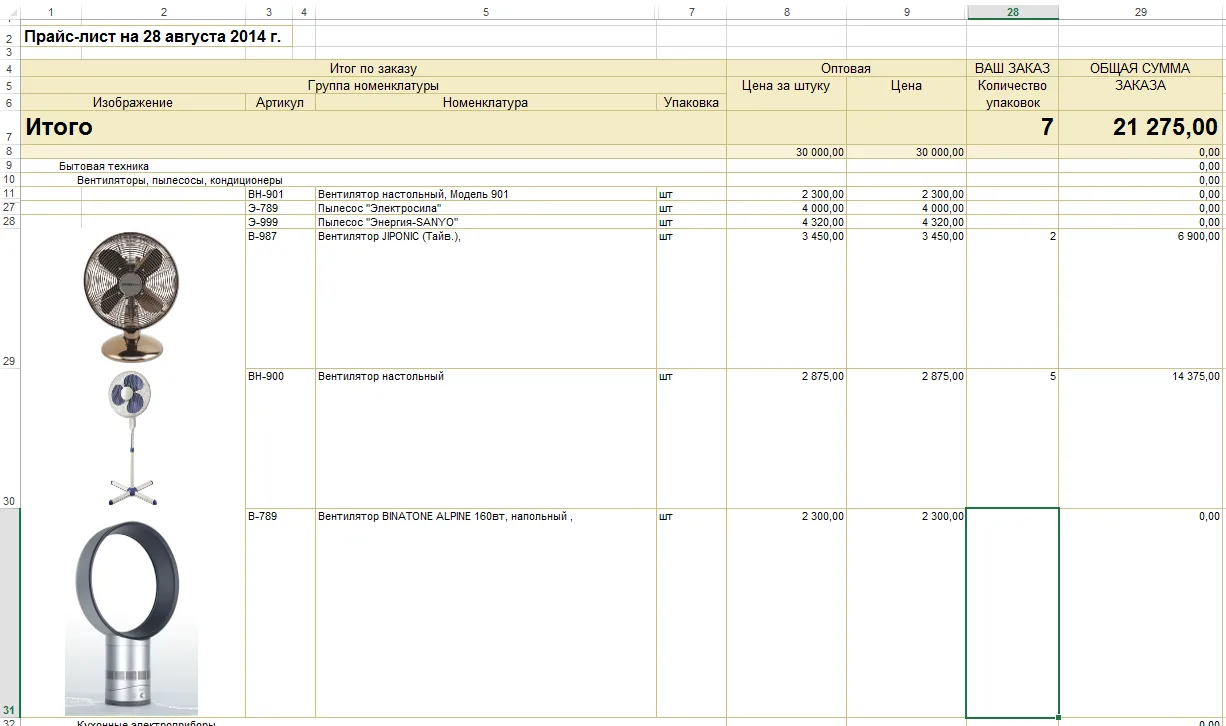Select price cell '4 000,00' in column 9
This screenshot has width=1226, height=726.
(907, 208)
